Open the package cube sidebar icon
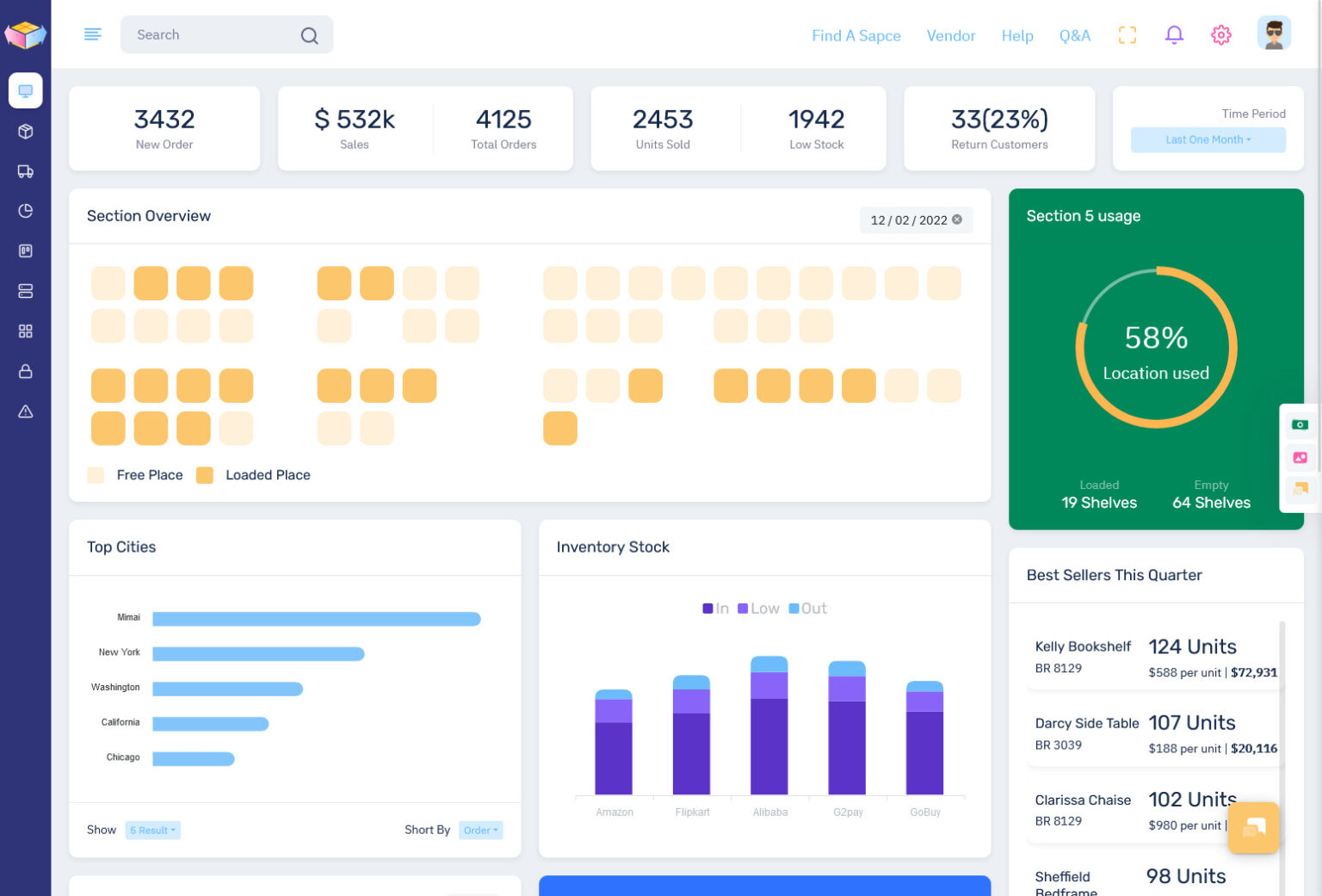The image size is (1322, 896). coord(26,131)
